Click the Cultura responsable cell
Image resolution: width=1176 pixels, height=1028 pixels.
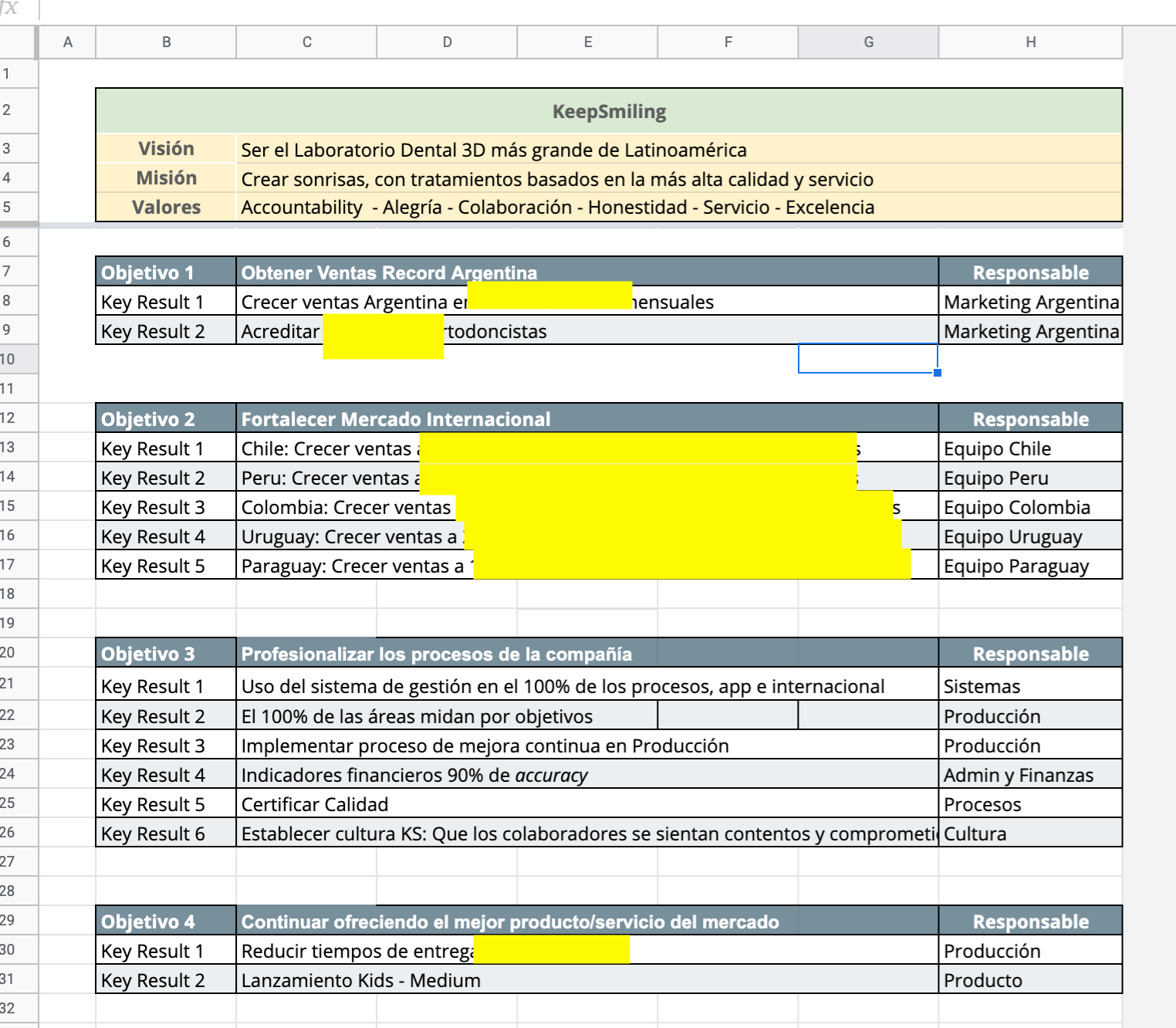click(x=1030, y=833)
